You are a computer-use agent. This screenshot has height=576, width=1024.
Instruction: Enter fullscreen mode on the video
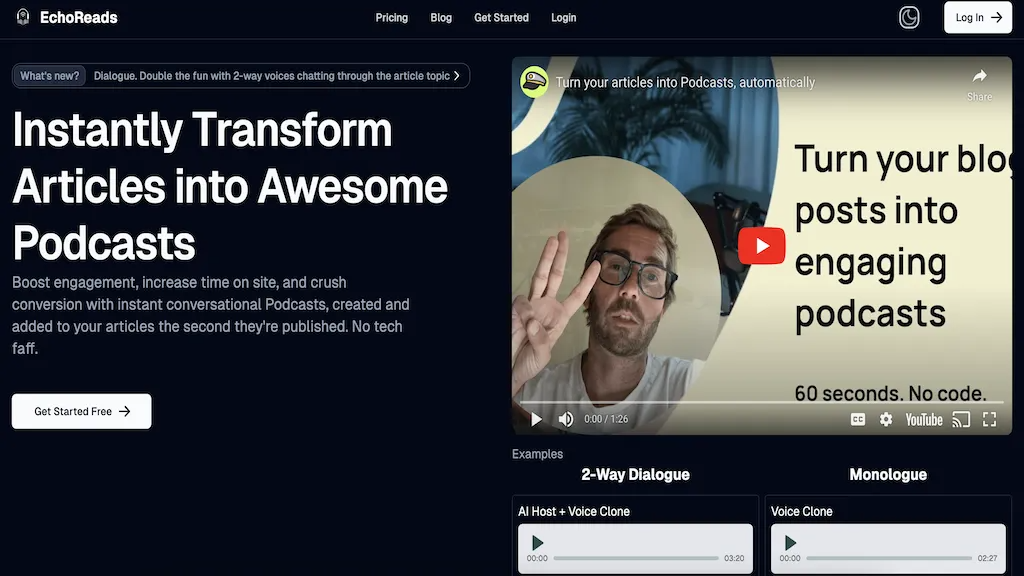pos(989,419)
